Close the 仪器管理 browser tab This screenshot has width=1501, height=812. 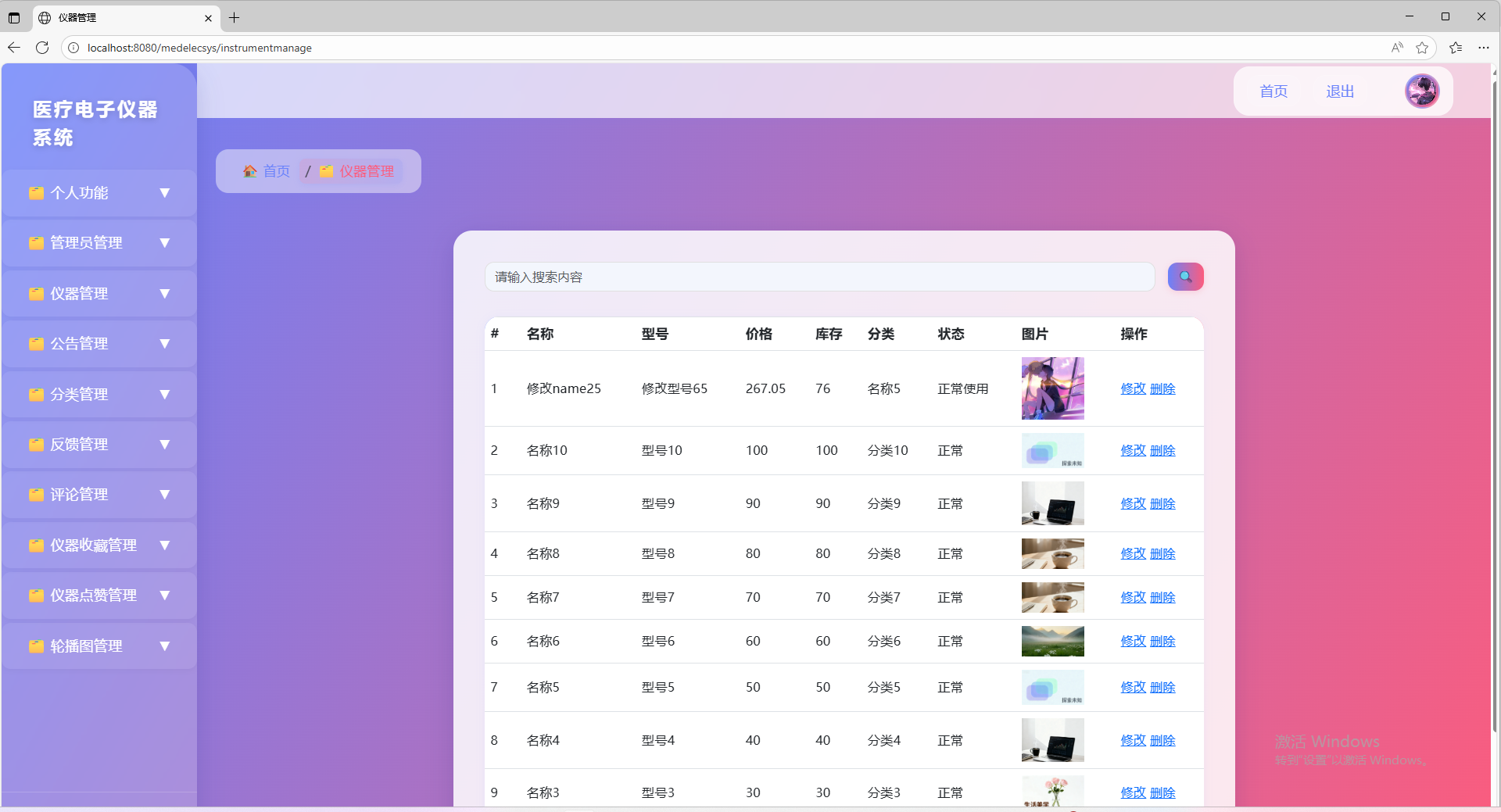208,18
